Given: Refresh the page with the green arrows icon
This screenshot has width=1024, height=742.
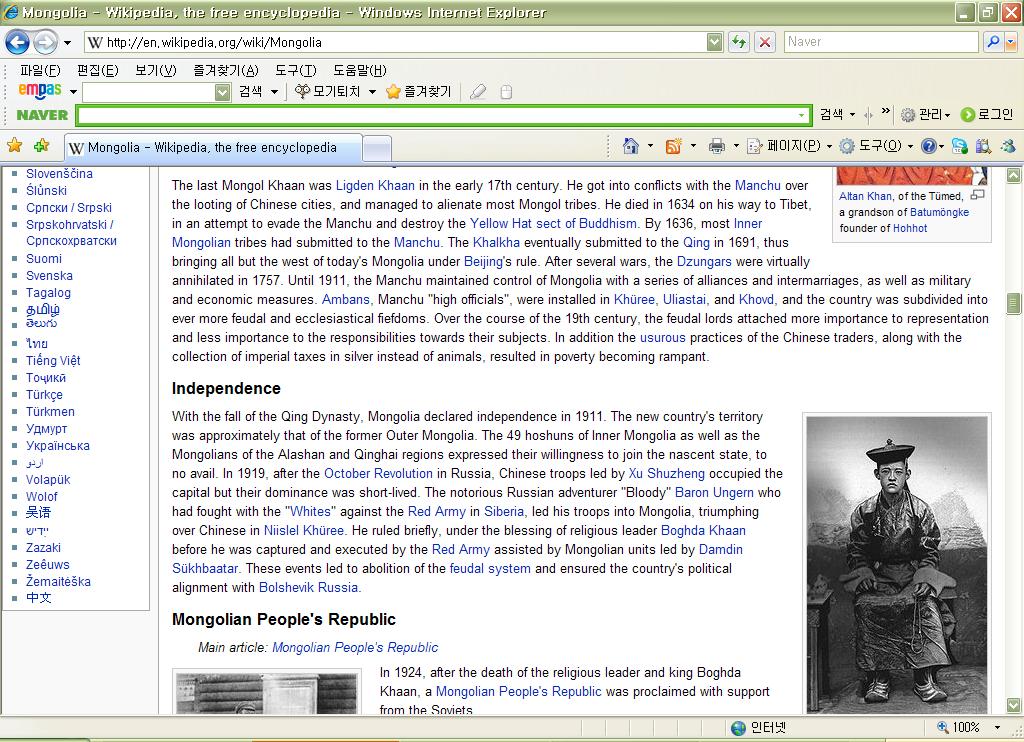Looking at the screenshot, I should point(739,42).
